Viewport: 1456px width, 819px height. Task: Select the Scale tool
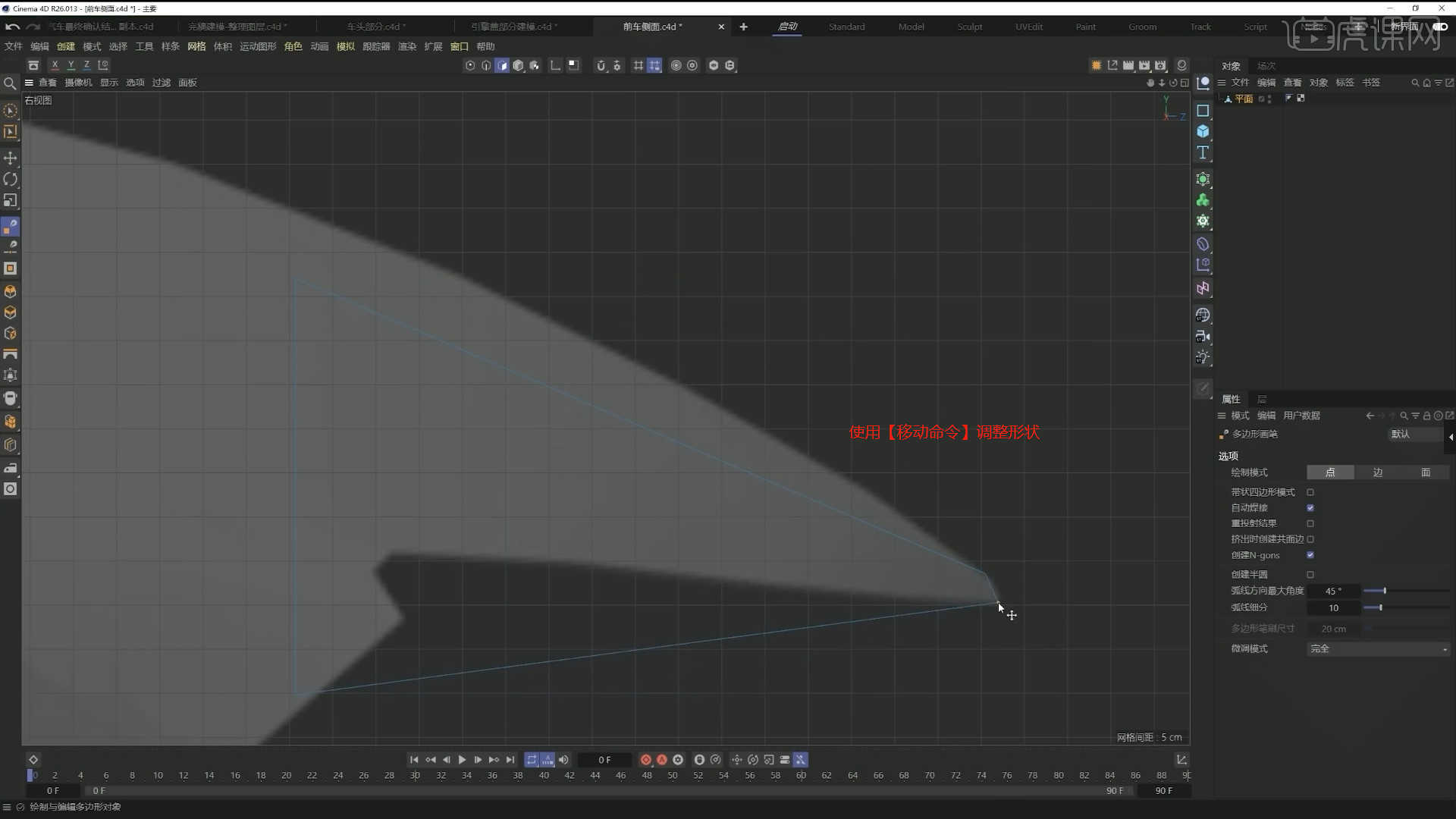[x=10, y=200]
